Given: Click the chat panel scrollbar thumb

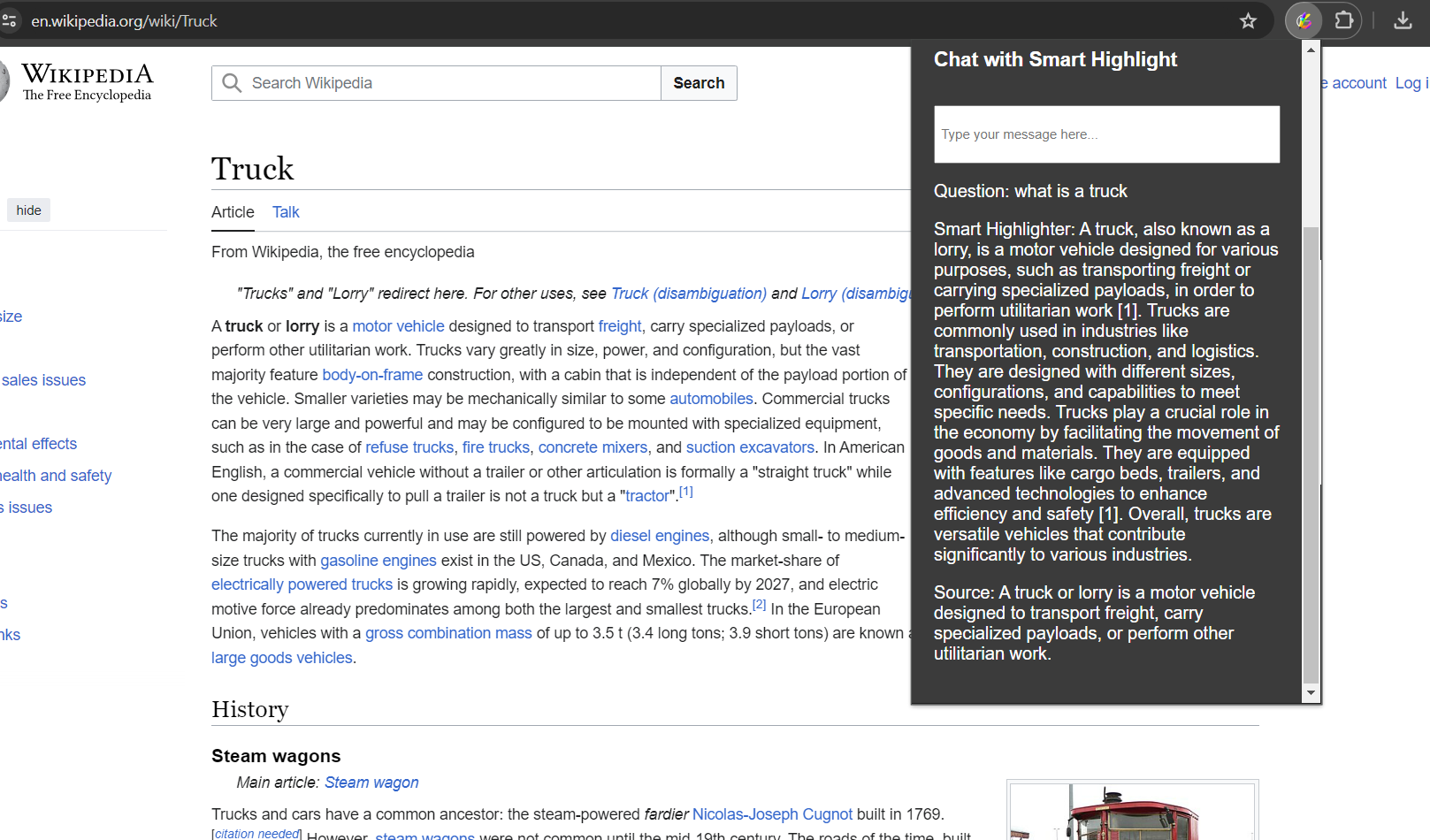Looking at the screenshot, I should coord(1311,454).
